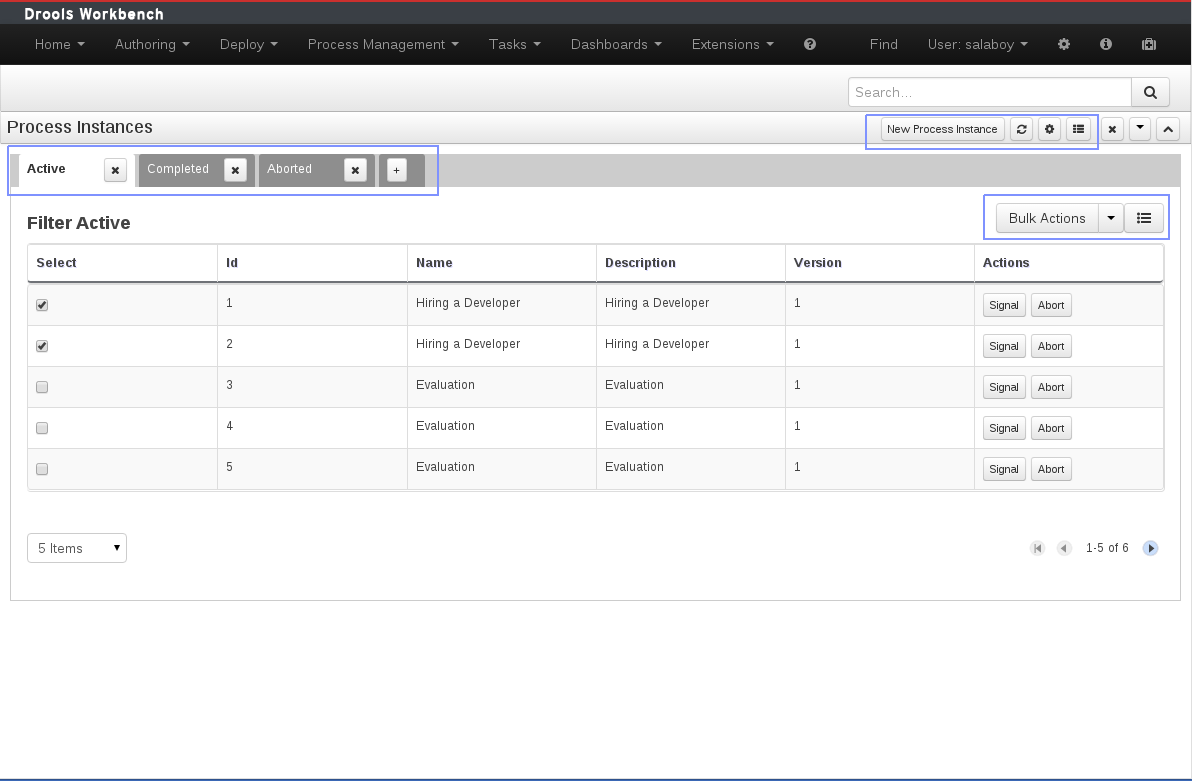The image size is (1192, 781).
Task: Click Hiring a Developer name in row 1
Action: click(x=468, y=303)
